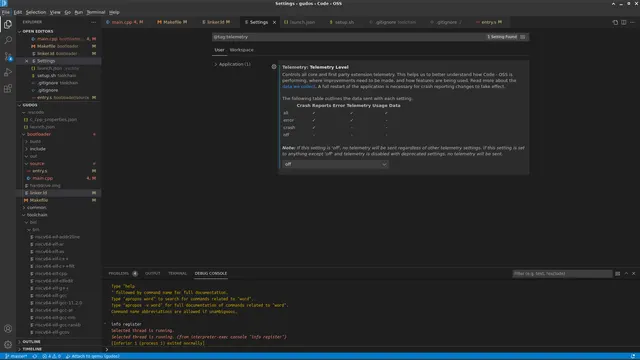Open the Code OSS application icon menu

point(4,3)
